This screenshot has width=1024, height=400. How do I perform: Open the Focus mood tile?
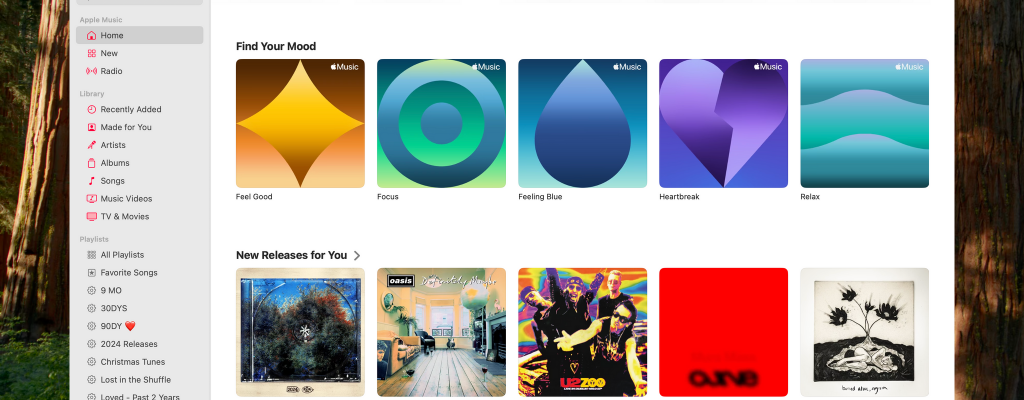441,124
